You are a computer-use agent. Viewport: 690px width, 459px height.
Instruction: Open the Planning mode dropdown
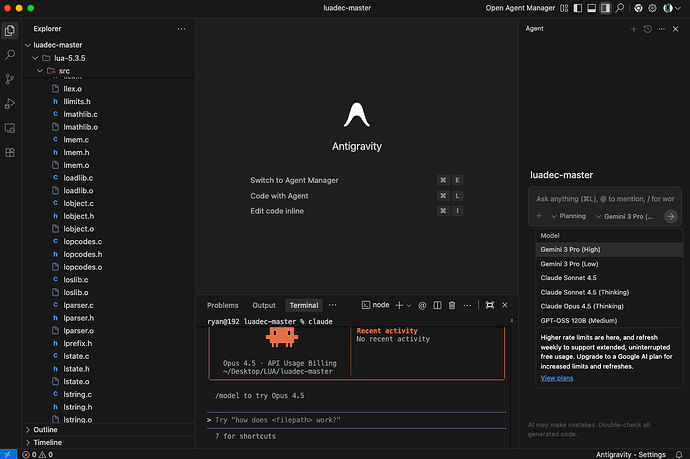click(x=569, y=216)
